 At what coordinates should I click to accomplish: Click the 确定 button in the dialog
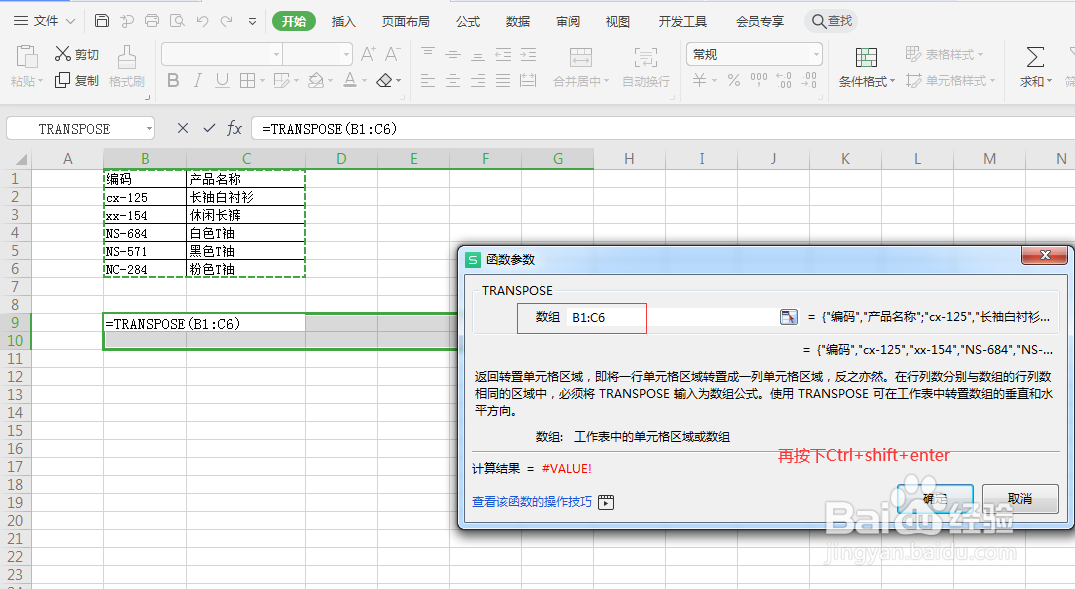(x=934, y=498)
